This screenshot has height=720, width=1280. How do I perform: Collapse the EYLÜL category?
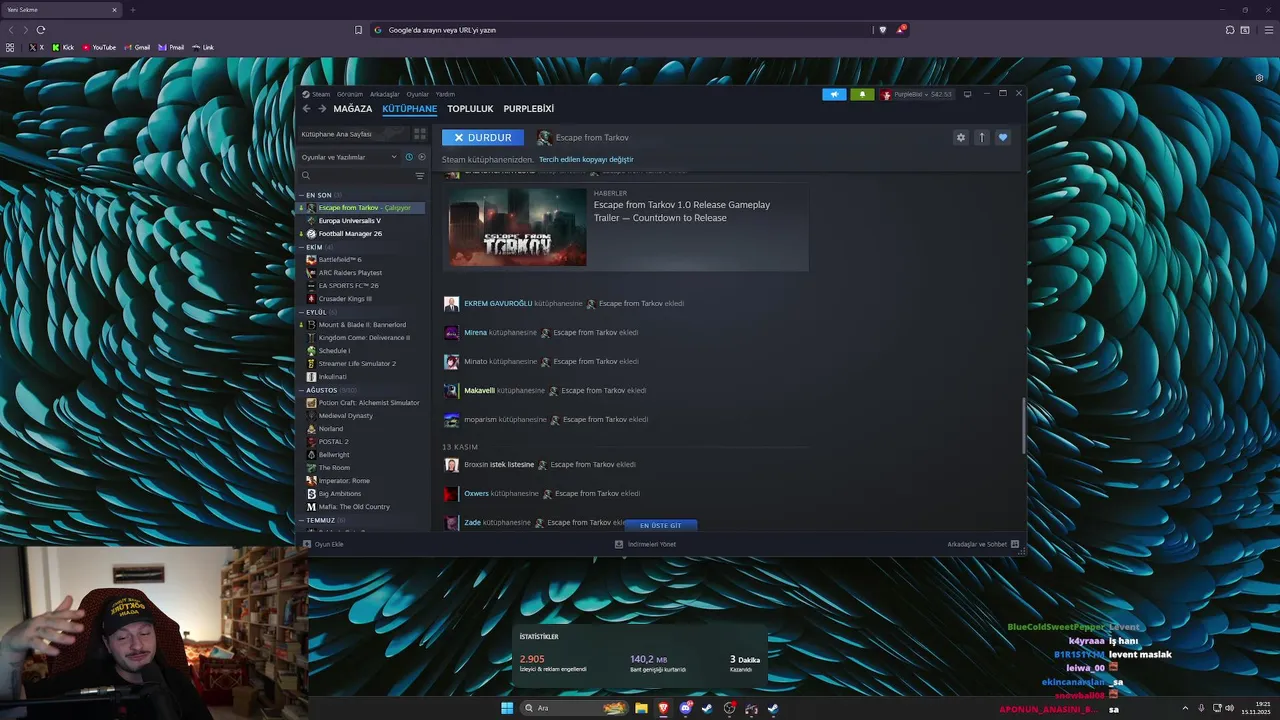point(301,312)
